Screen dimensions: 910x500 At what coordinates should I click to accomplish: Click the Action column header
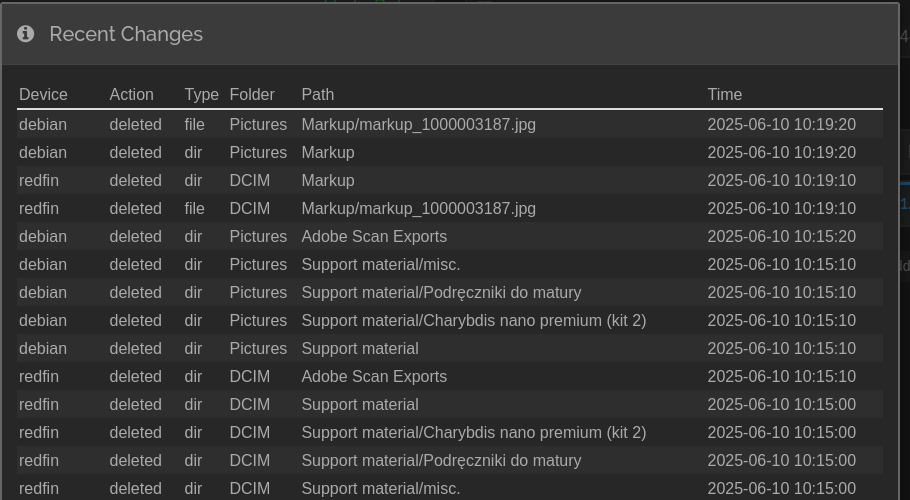coord(131,95)
